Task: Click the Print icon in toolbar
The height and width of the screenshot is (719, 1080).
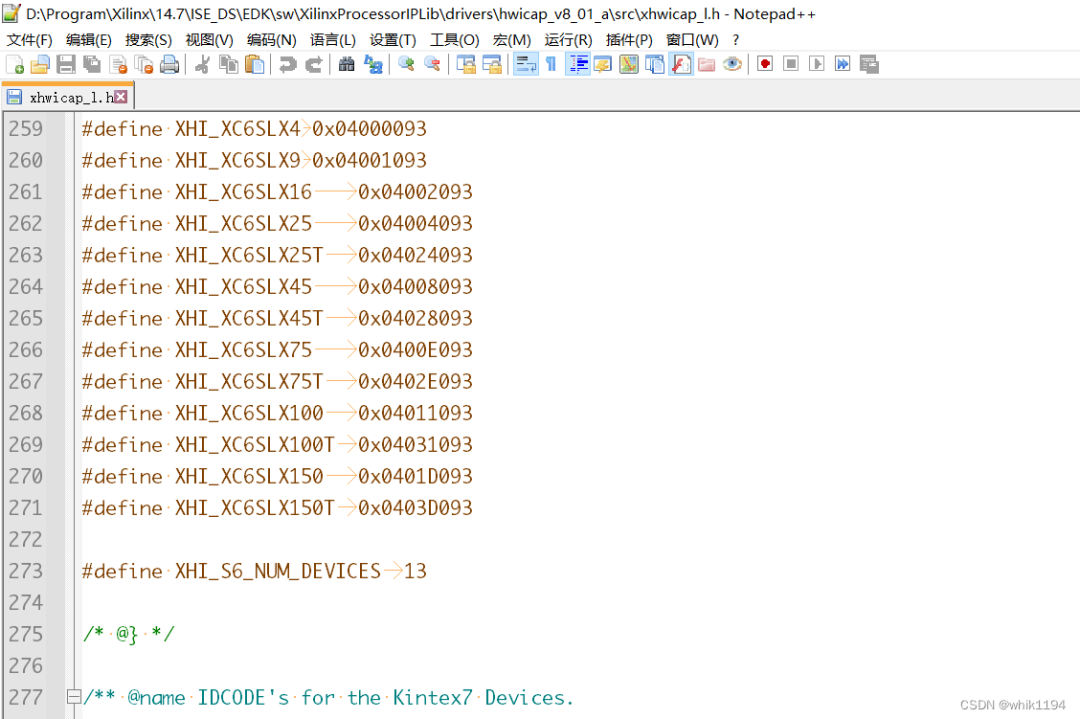Action: [169, 65]
